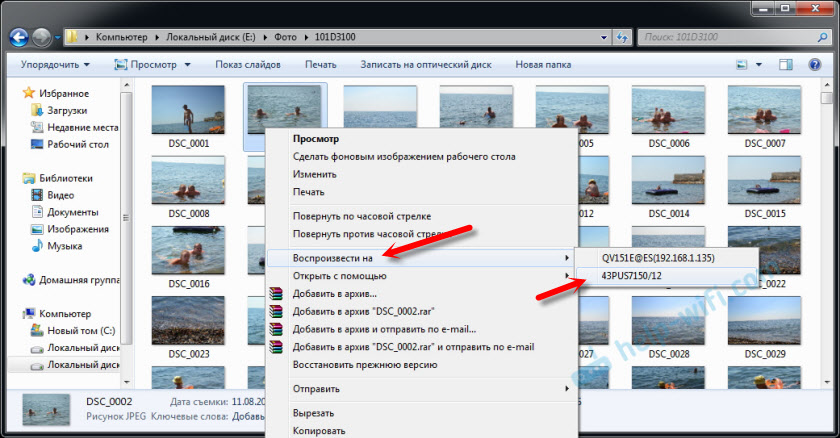Select Компьютер in navigation pane
840x438 pixels.
[57, 314]
